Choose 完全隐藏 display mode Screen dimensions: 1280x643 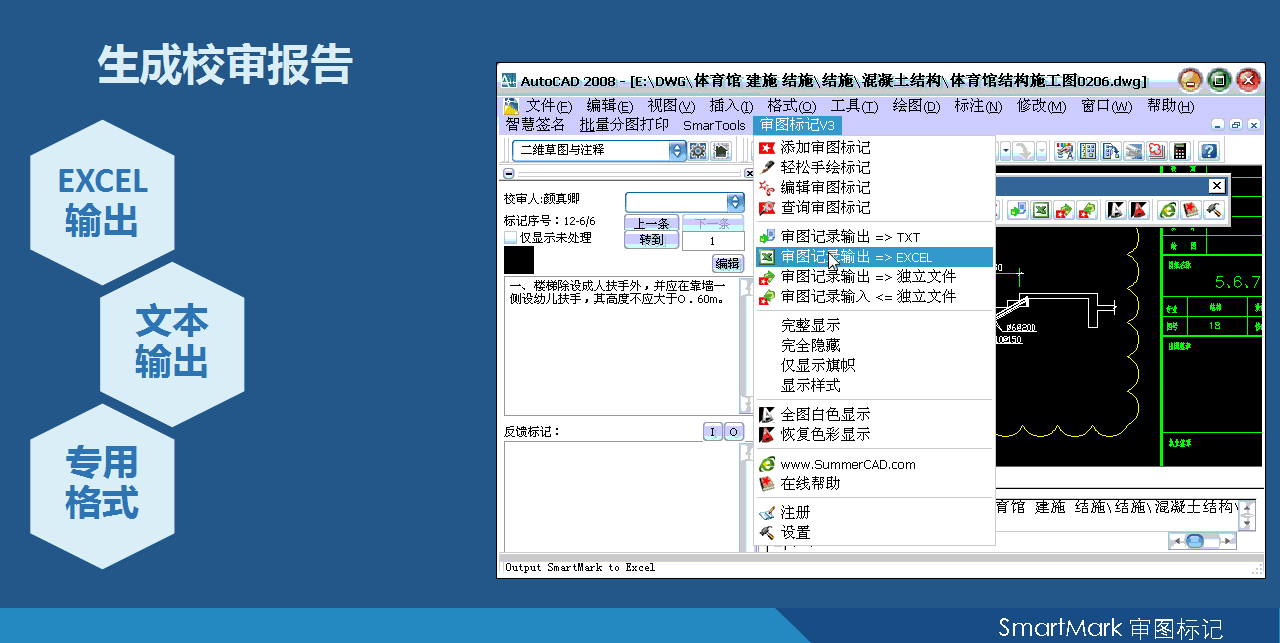(874, 346)
